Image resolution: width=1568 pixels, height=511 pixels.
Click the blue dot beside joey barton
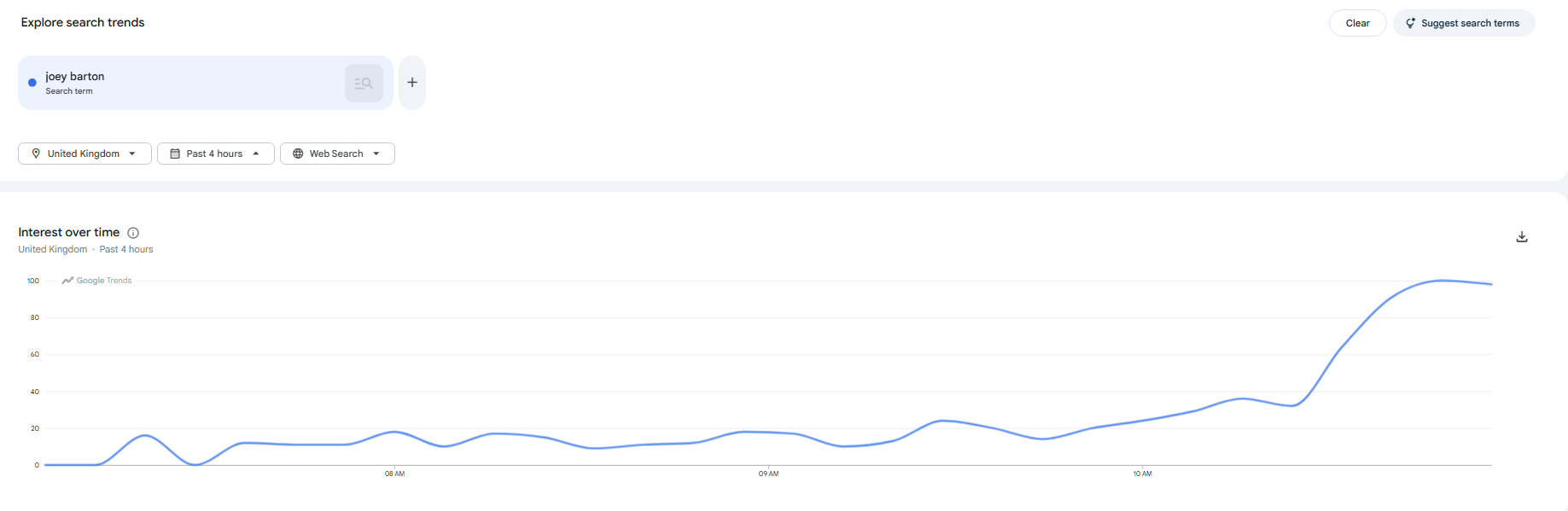[32, 83]
